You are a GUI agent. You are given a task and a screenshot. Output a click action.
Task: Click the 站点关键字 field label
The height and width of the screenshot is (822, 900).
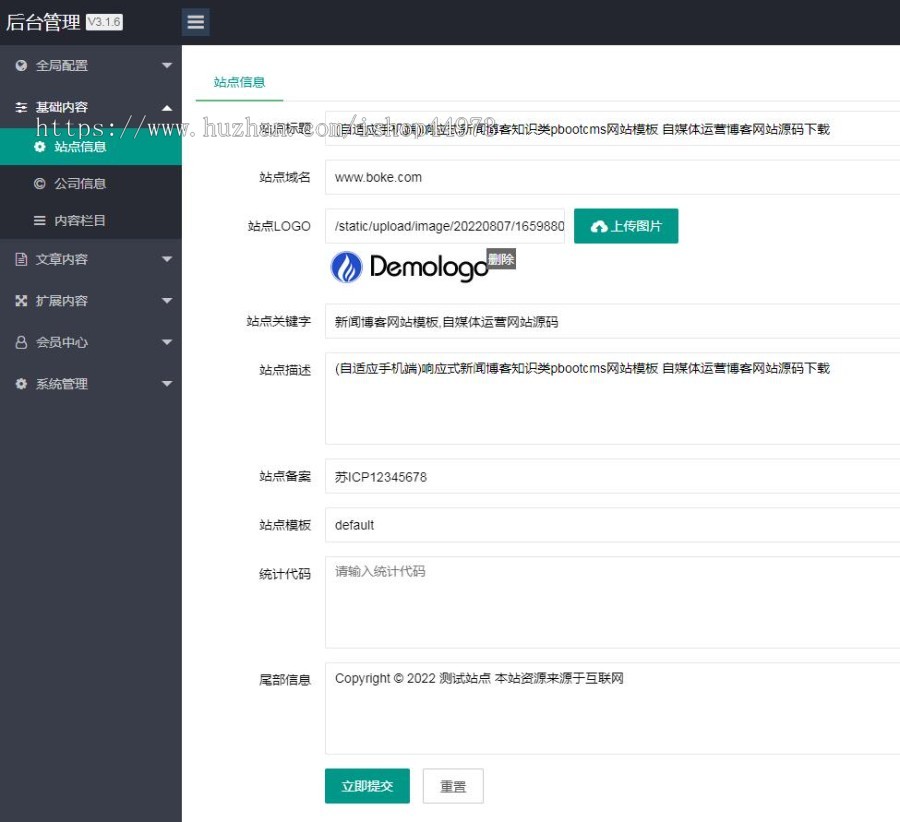pos(278,321)
